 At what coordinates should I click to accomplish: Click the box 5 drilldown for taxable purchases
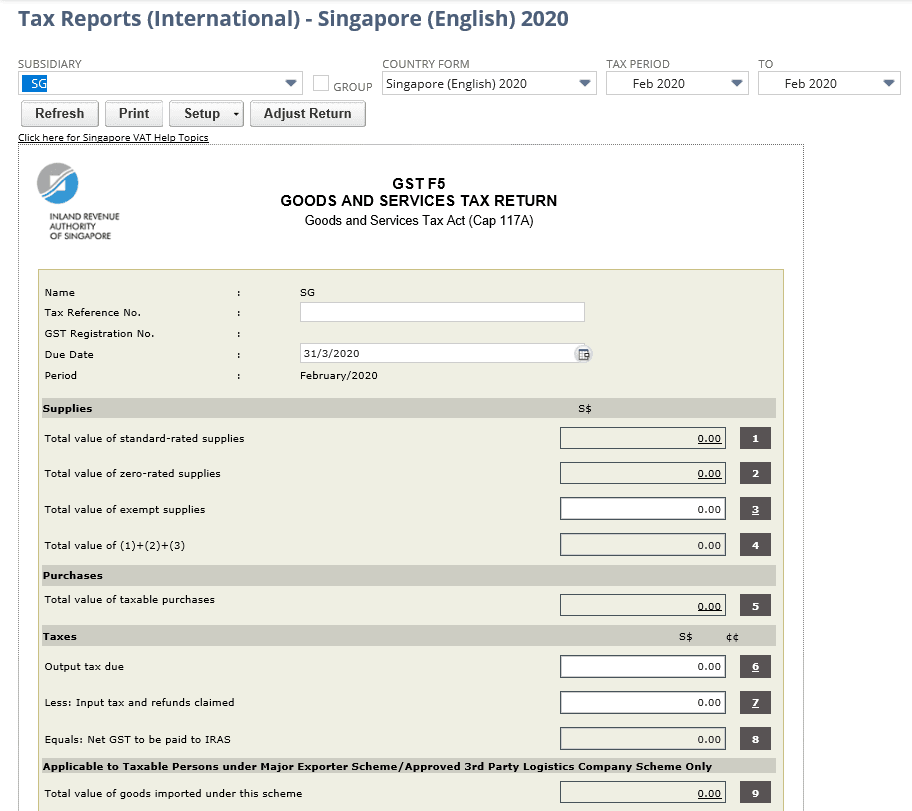[755, 604]
